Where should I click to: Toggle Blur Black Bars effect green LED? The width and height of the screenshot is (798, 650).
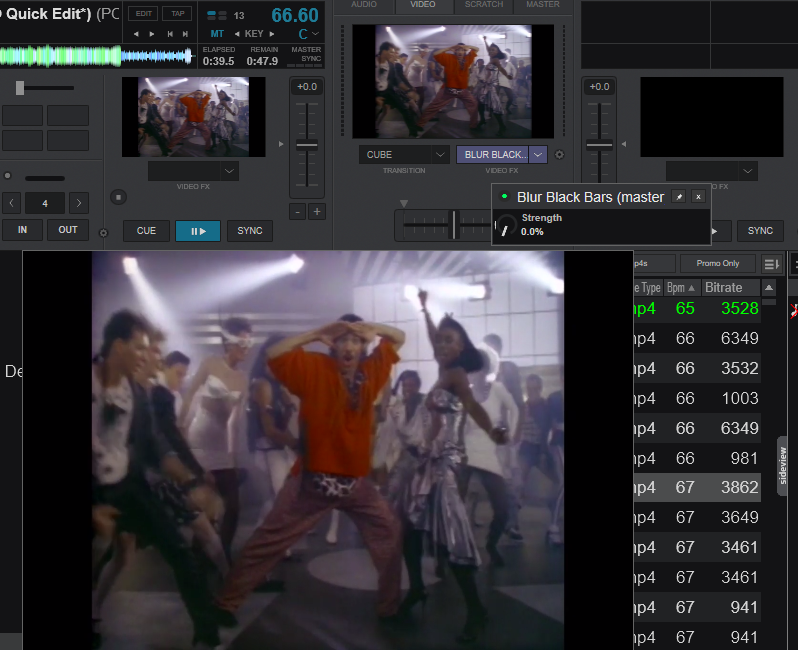click(504, 196)
